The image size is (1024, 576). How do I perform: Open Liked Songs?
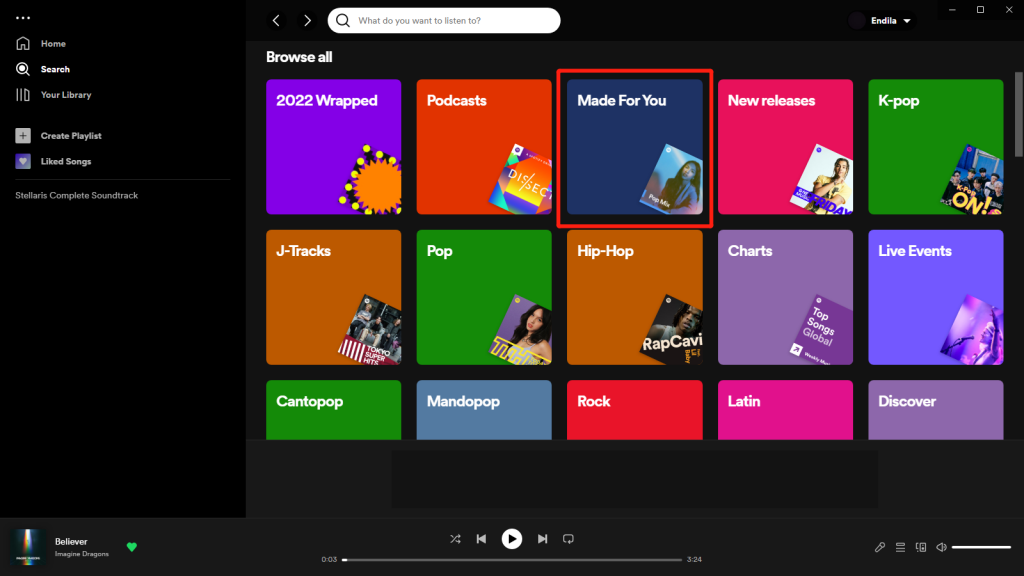(53, 161)
